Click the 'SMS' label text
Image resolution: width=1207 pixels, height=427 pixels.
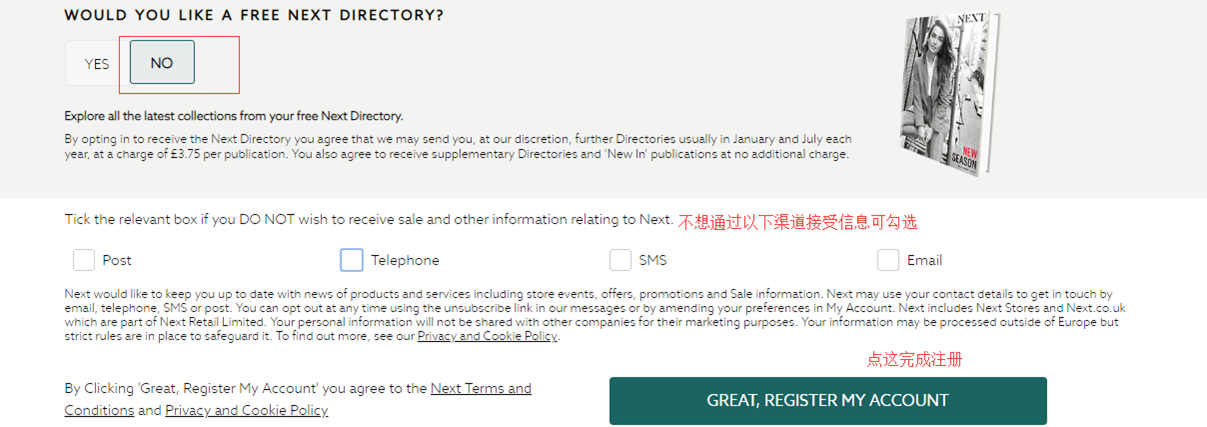coord(653,260)
